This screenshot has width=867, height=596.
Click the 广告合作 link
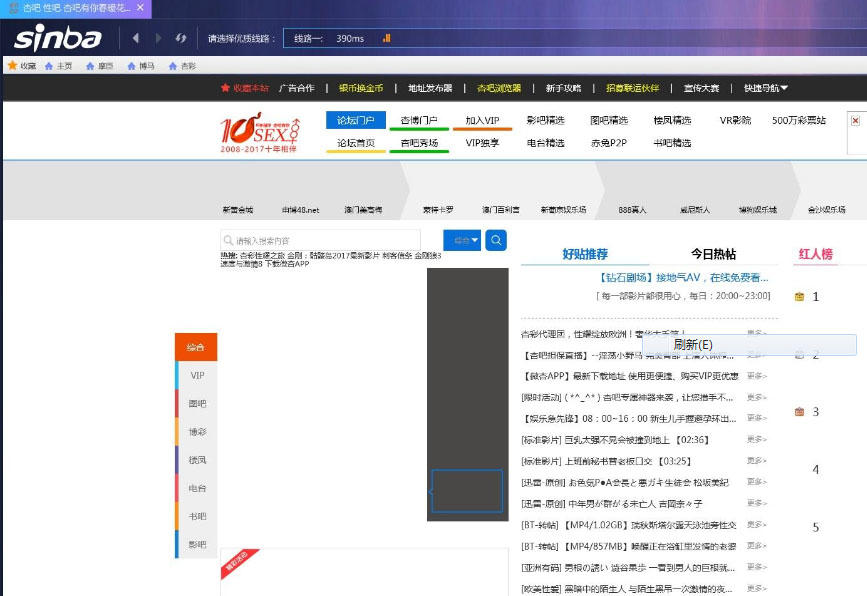[296, 88]
